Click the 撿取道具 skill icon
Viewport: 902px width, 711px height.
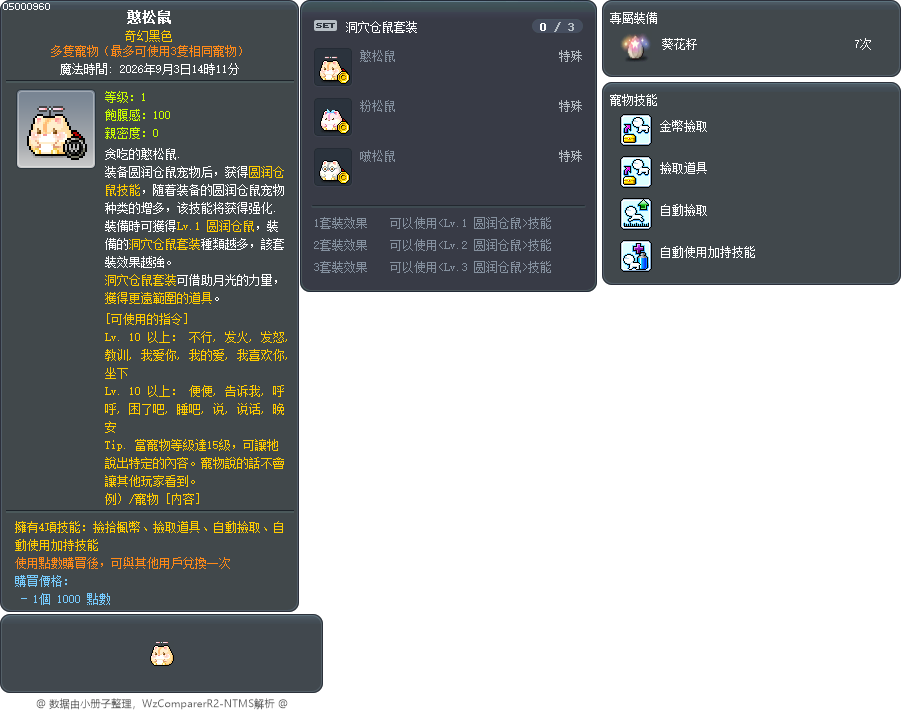pyautogui.click(x=636, y=171)
